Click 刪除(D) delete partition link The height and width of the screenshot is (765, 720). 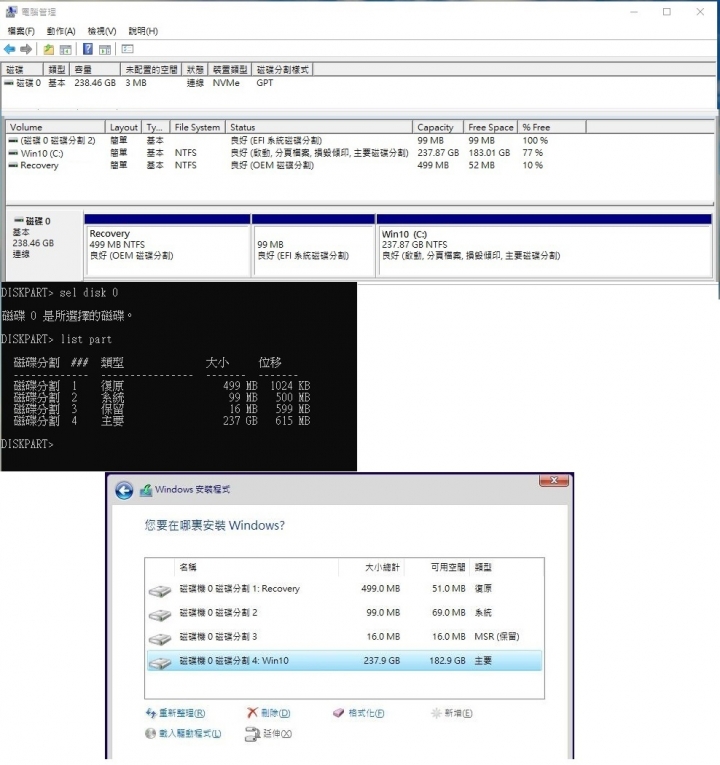pos(269,713)
